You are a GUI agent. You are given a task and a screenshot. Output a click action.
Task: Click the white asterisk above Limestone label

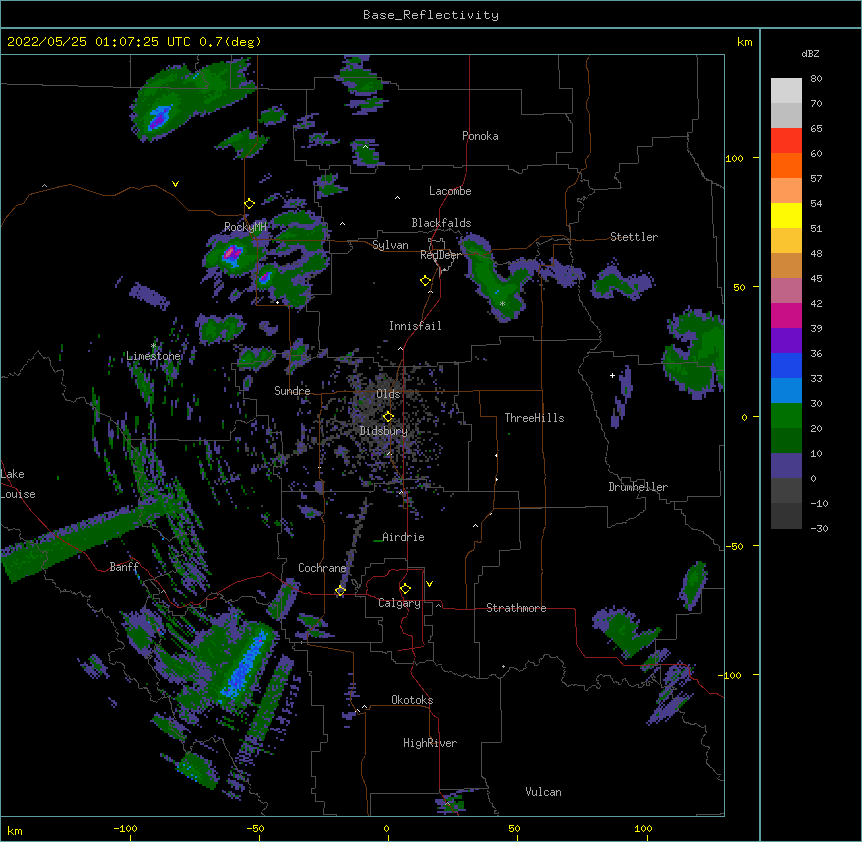pyautogui.click(x=153, y=346)
